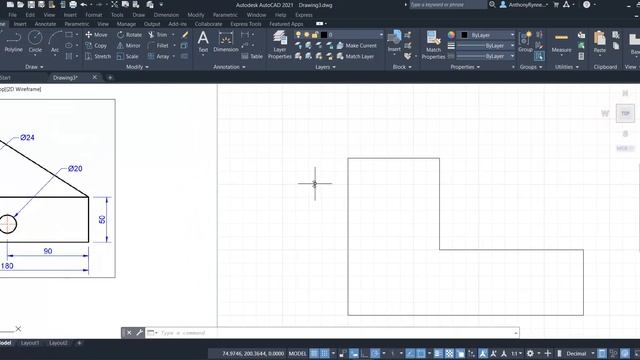
Task: Select the Drawing3 file tab
Action: point(65,78)
